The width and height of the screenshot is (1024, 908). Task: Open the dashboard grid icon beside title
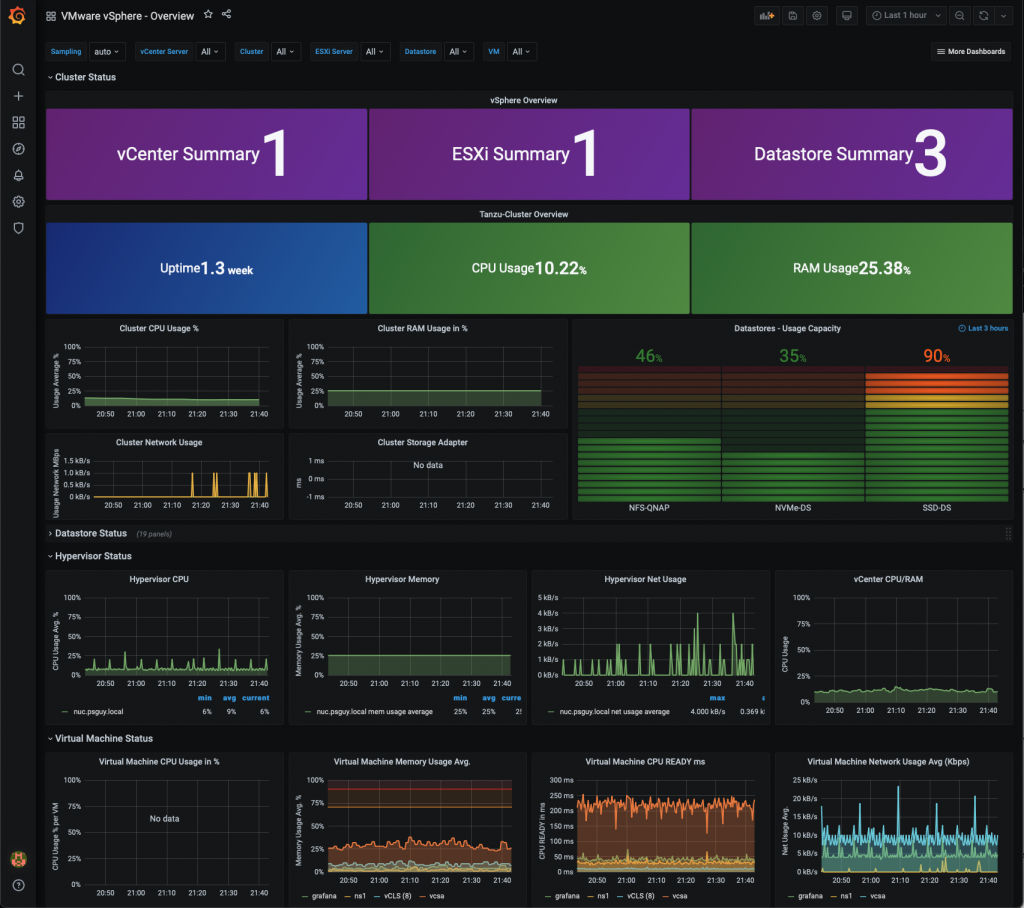[x=51, y=16]
